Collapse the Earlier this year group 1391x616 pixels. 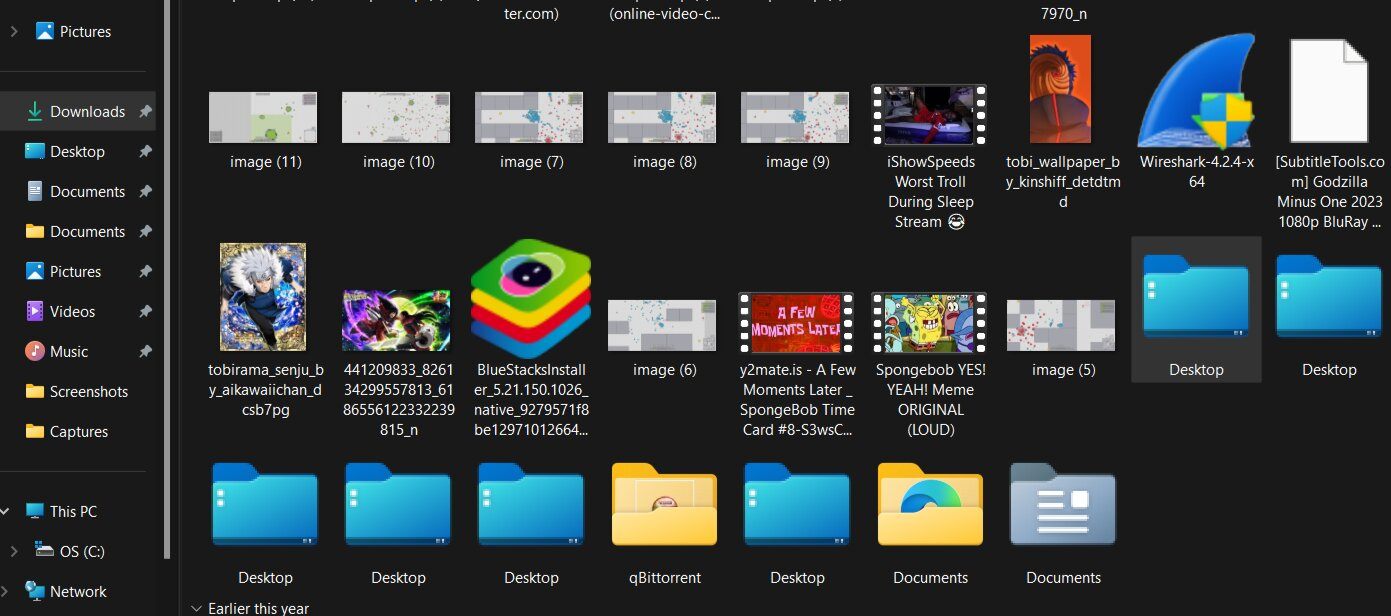point(195,608)
